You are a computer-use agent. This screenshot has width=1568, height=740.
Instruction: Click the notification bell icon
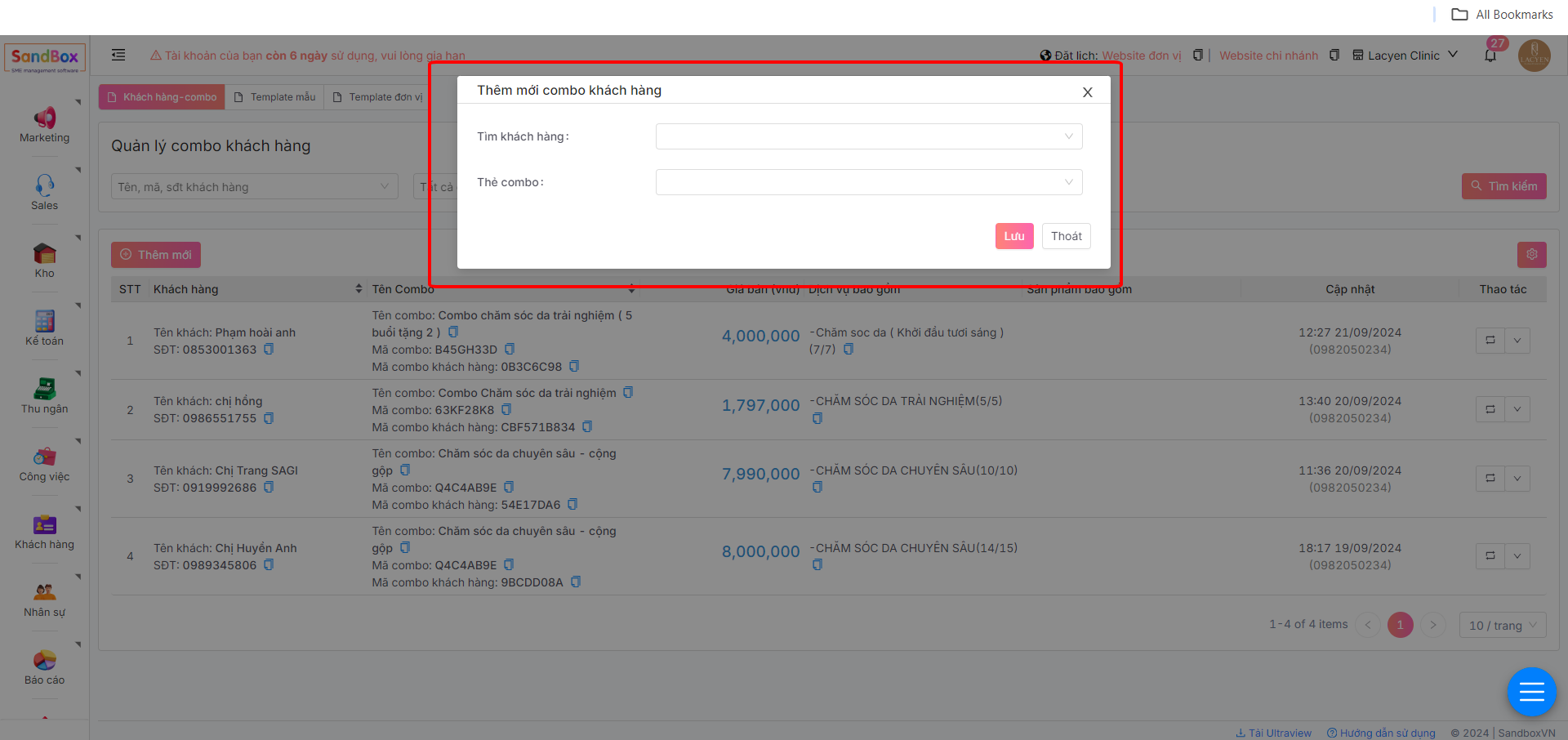click(x=1490, y=56)
